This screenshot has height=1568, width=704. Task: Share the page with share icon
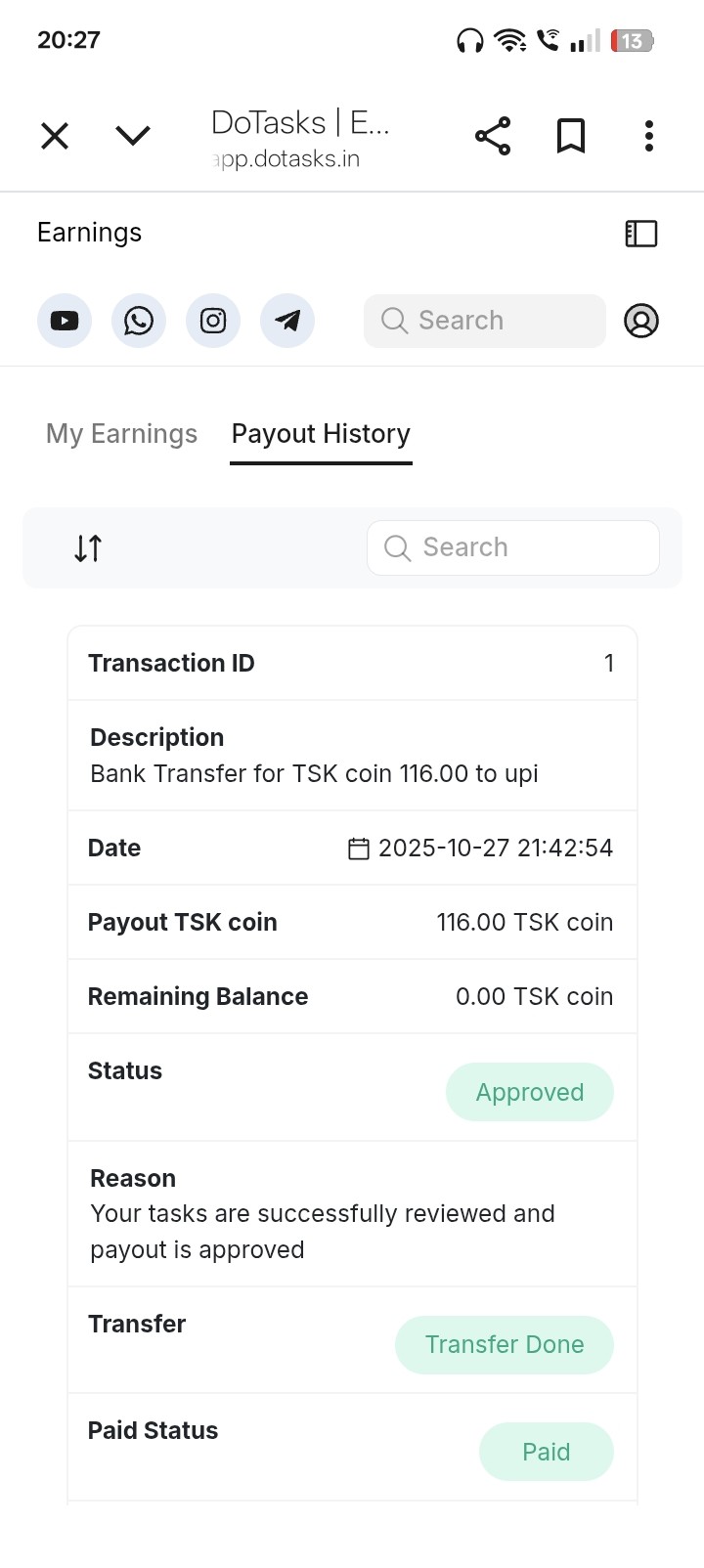point(493,136)
